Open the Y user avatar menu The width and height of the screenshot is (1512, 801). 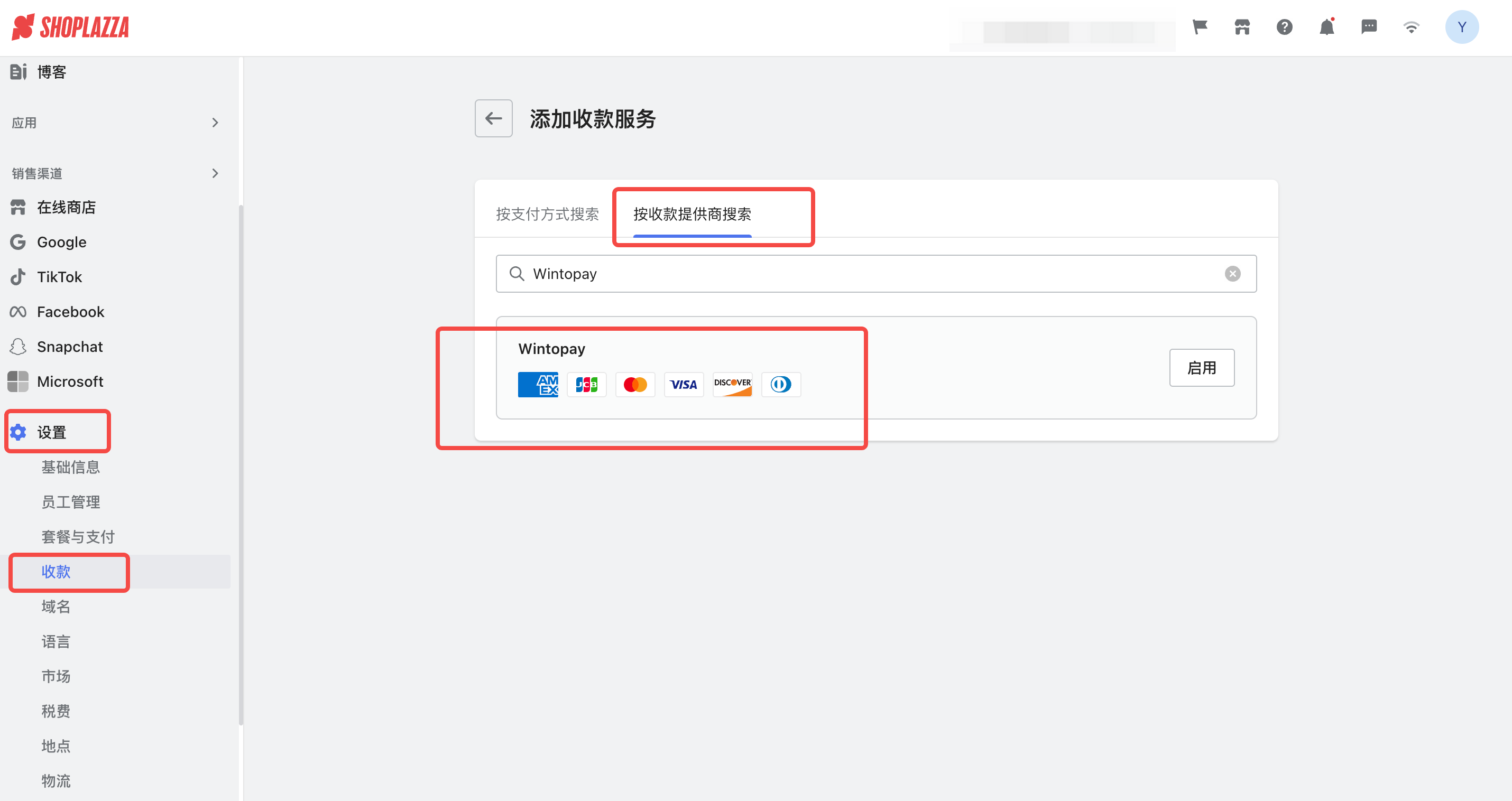pyautogui.click(x=1462, y=27)
